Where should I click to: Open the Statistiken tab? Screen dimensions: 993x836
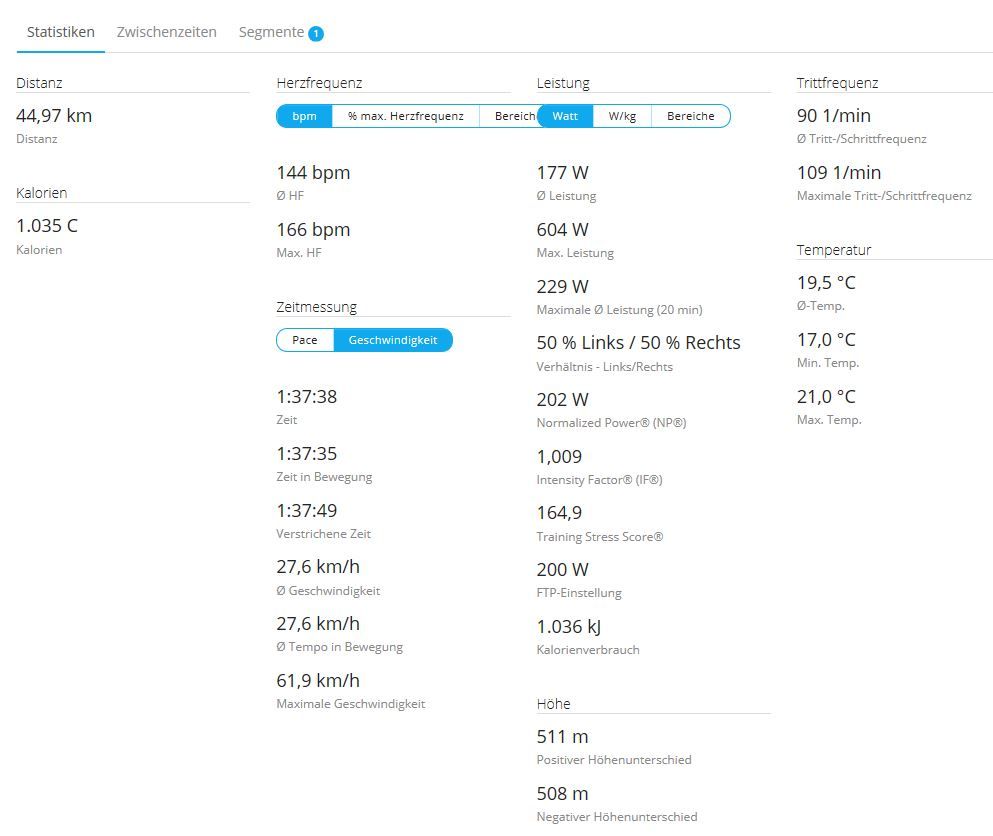click(60, 32)
